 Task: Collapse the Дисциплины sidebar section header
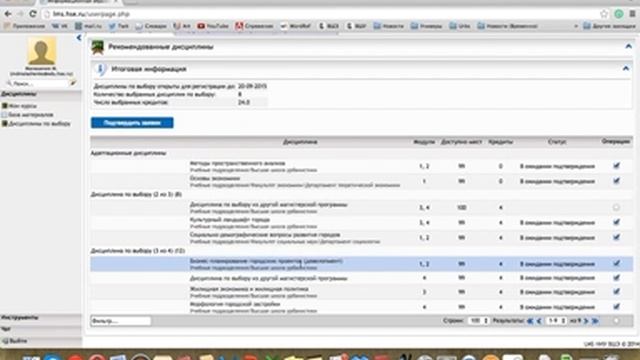41,94
